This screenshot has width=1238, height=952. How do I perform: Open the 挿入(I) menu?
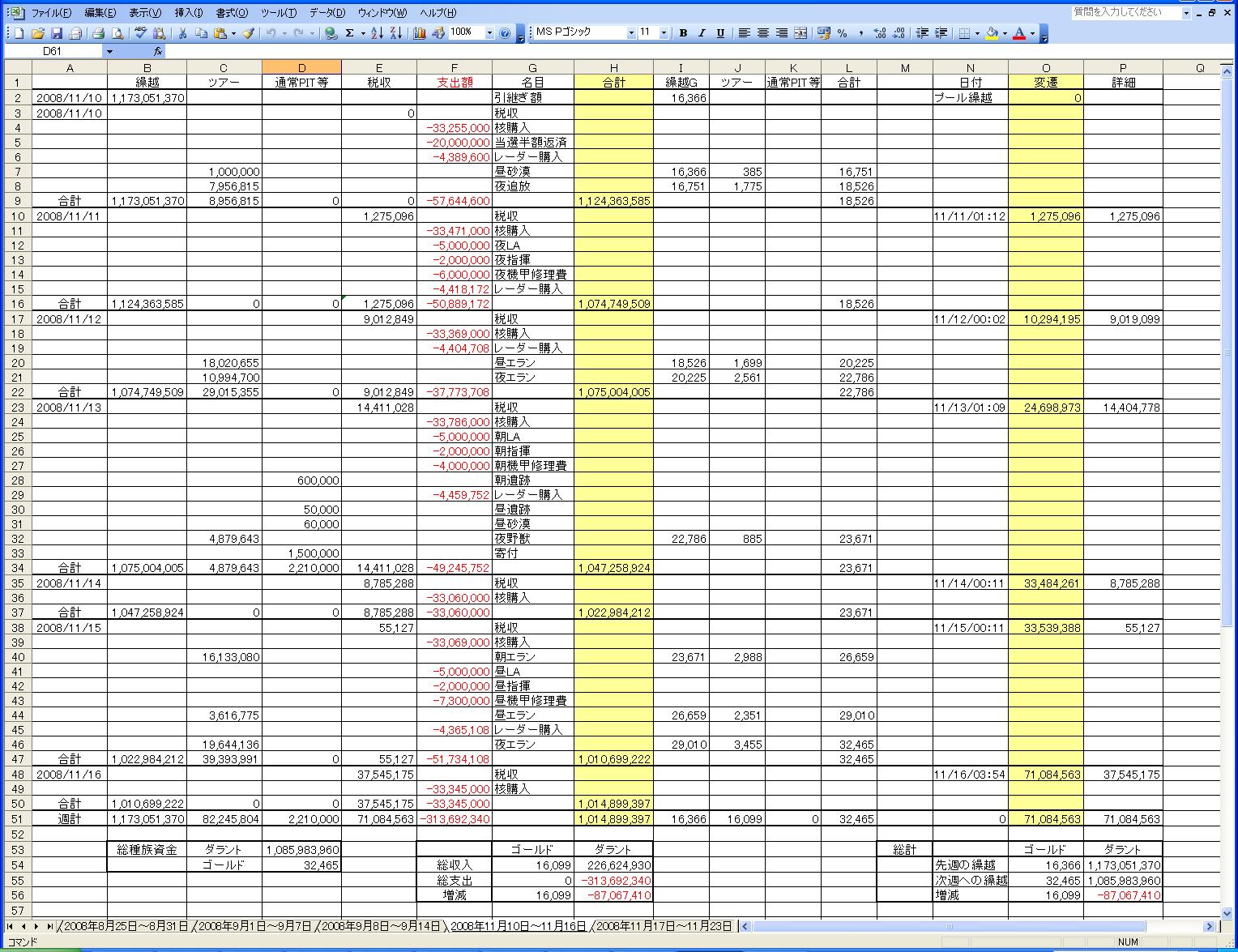(189, 13)
